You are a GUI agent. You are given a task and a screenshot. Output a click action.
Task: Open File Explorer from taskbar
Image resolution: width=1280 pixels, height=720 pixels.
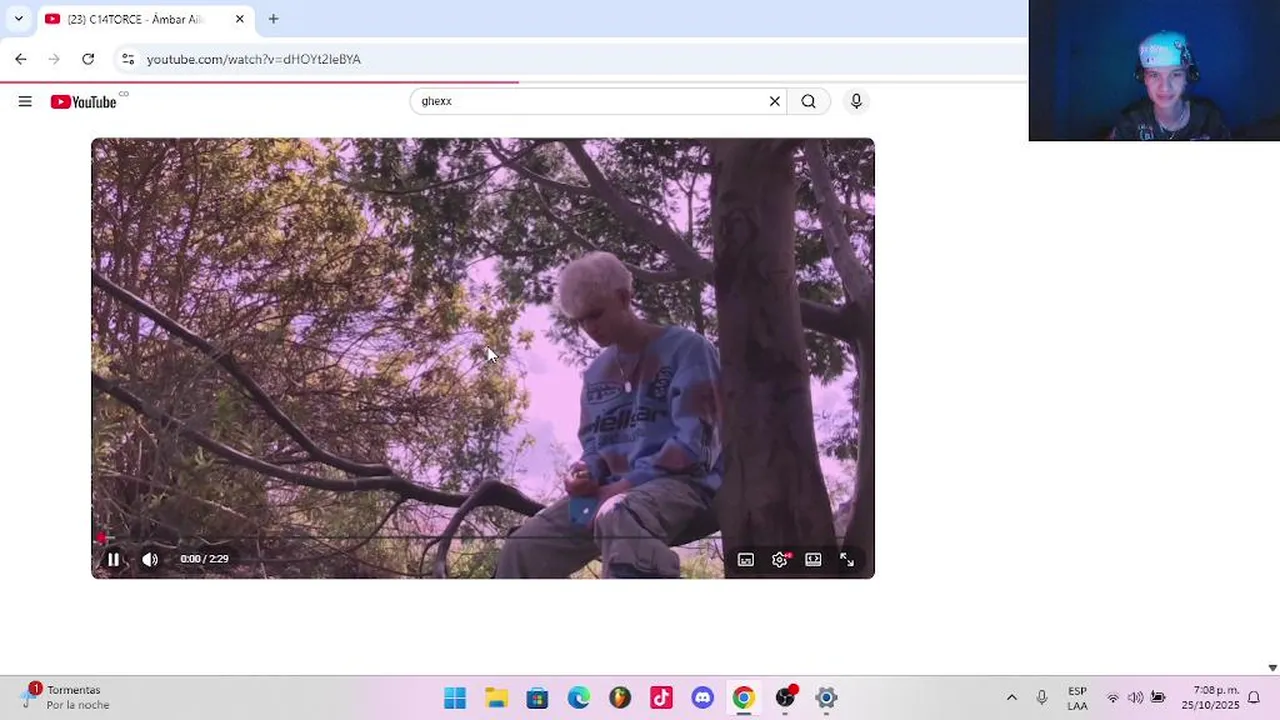[496, 697]
